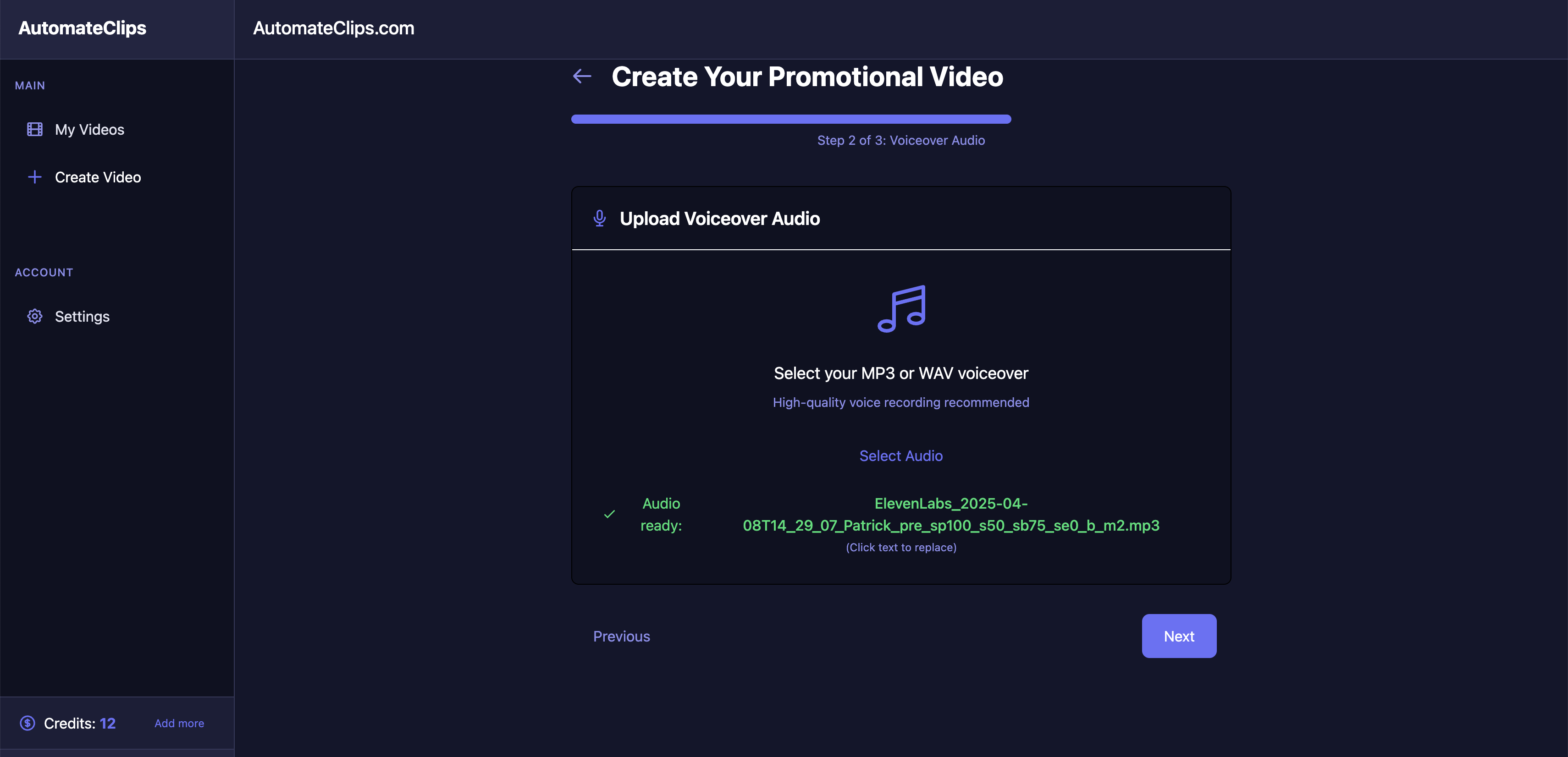Open Settings using the gear icon
The width and height of the screenshot is (1568, 757).
(35, 316)
